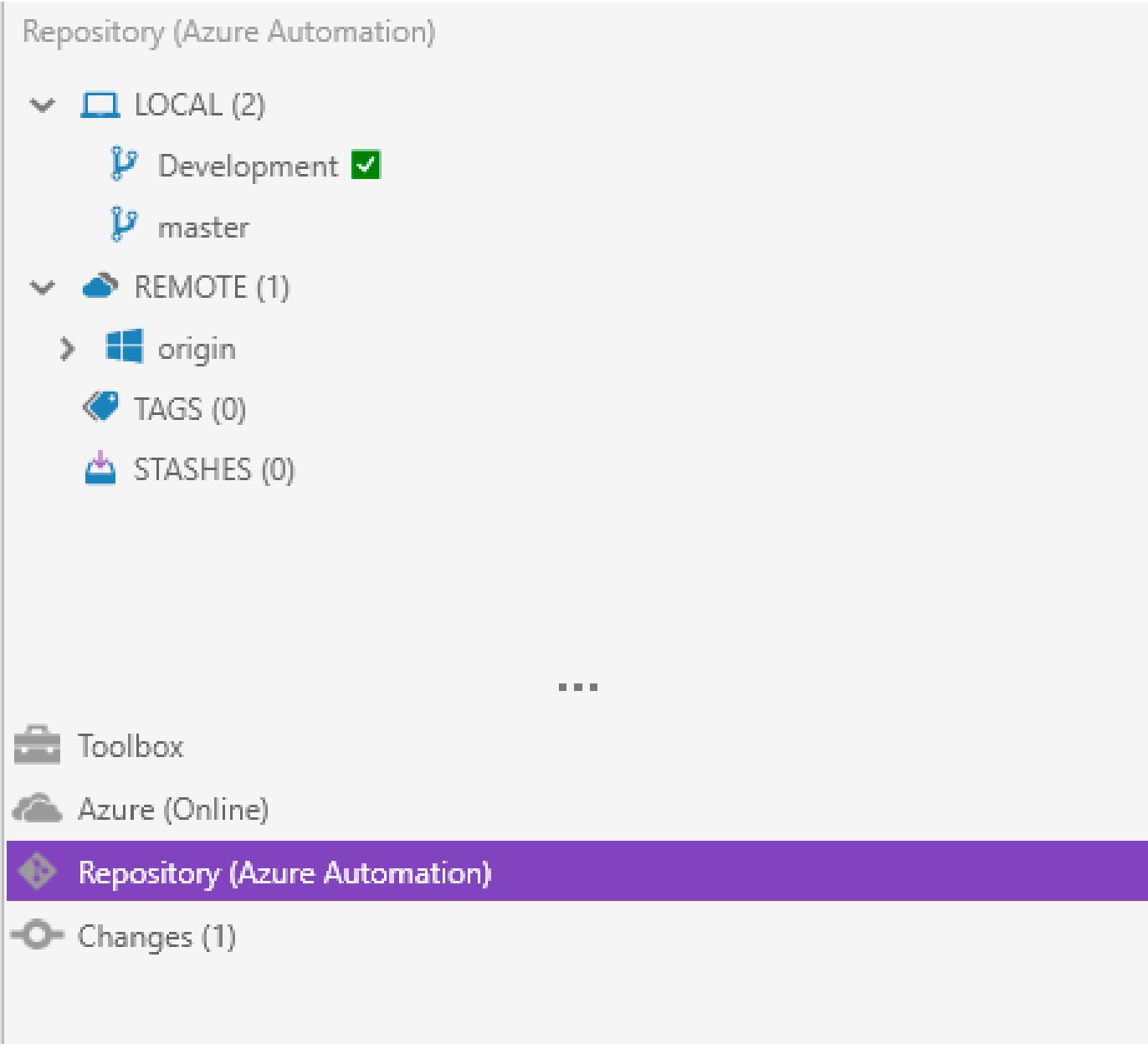The height and width of the screenshot is (1044, 1148).
Task: Toggle the green checkbox next to Development
Action: (366, 165)
